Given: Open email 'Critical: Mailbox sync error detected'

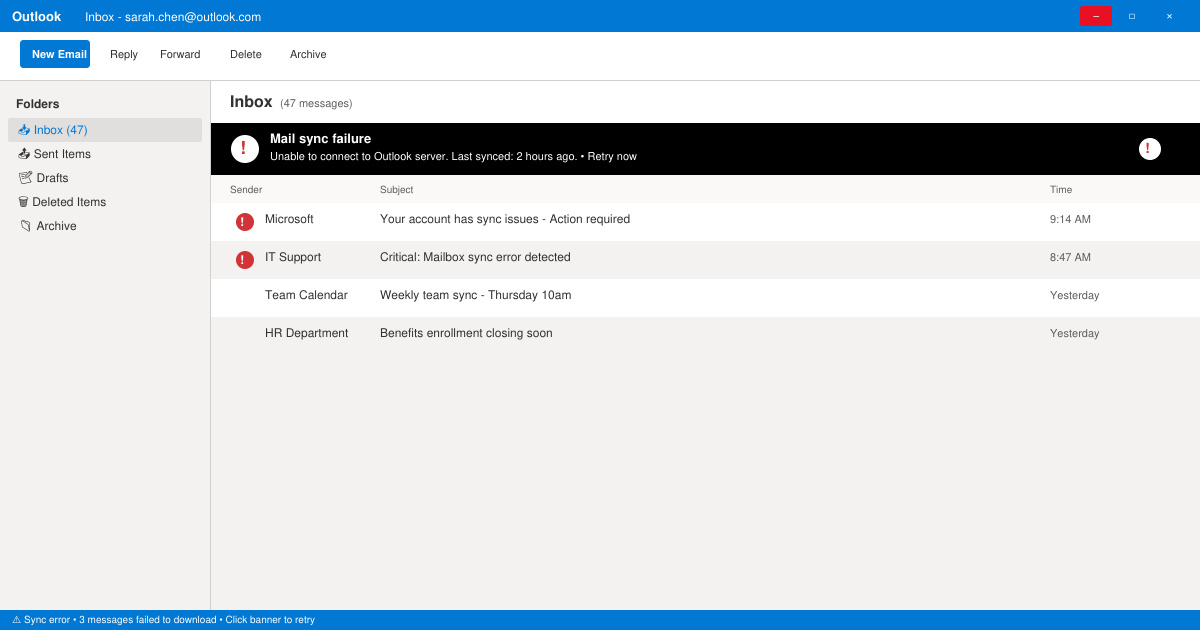Looking at the screenshot, I should click(x=475, y=257).
